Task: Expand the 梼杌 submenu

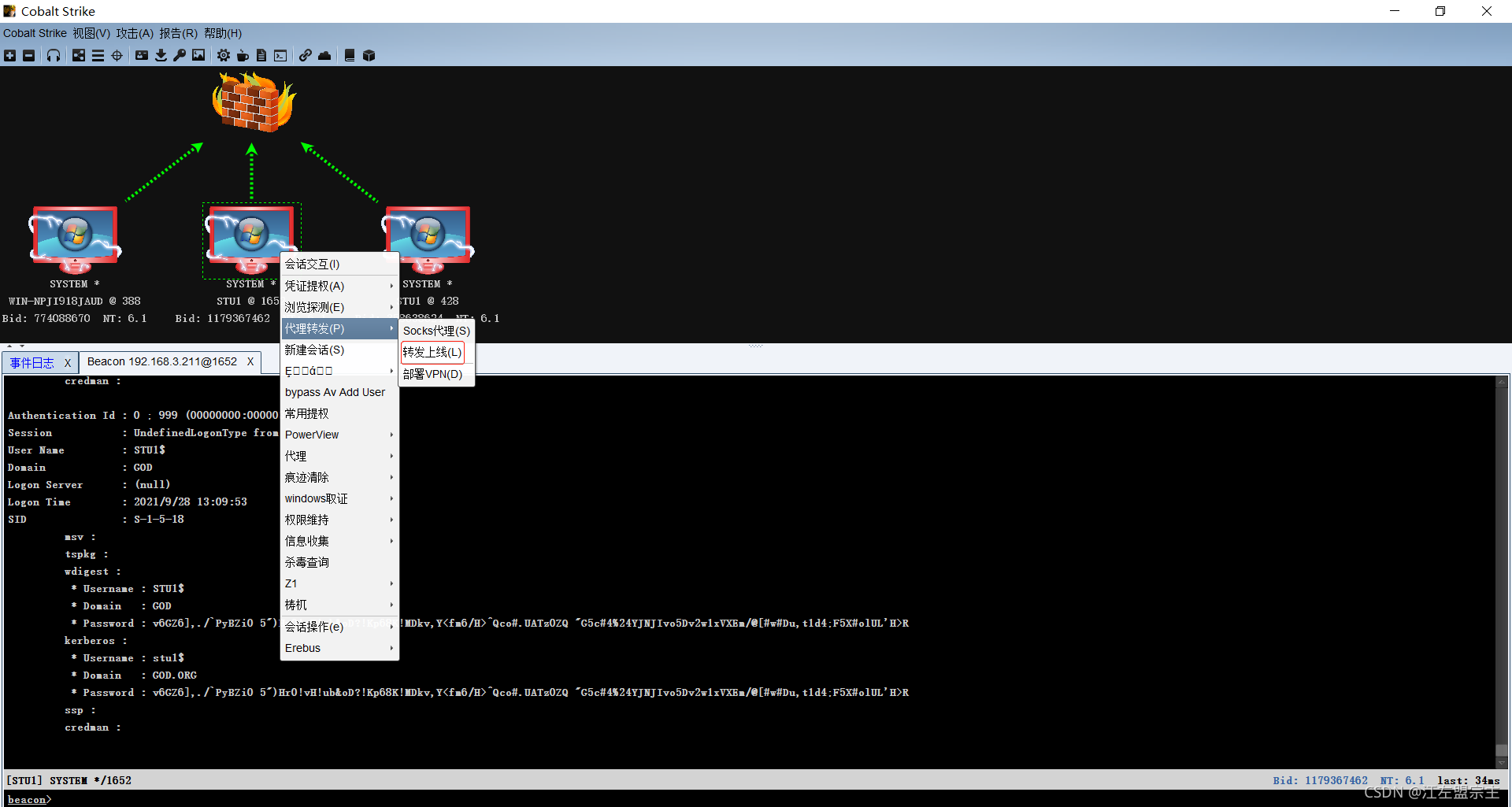Action: [339, 605]
